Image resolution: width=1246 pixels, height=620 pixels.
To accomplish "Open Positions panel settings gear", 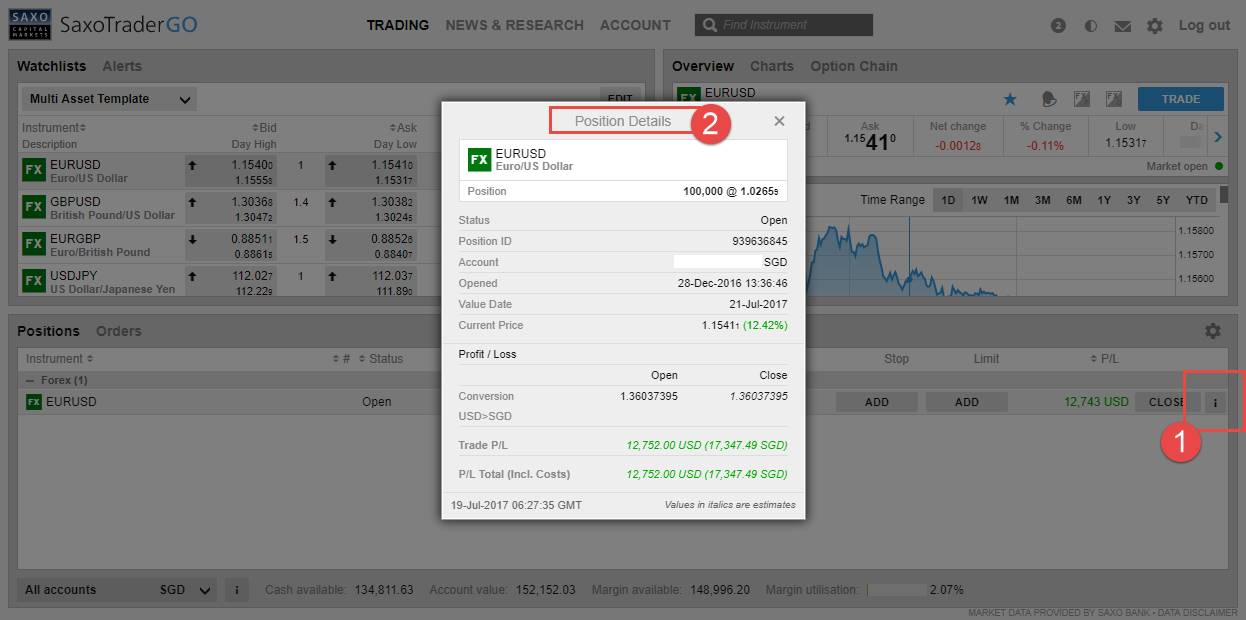I will point(1213,331).
